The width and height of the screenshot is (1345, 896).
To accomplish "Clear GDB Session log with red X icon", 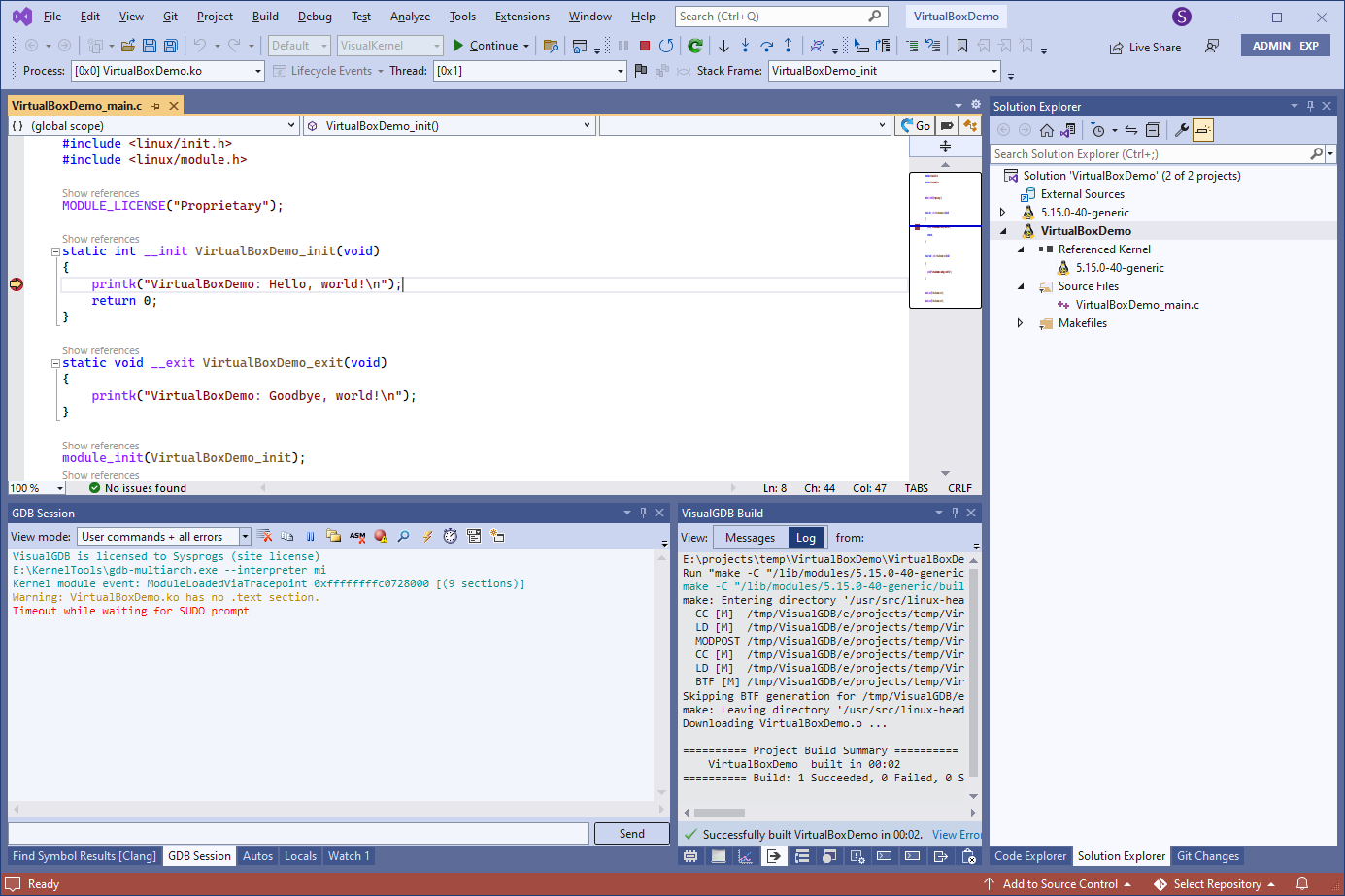I will tap(264, 536).
